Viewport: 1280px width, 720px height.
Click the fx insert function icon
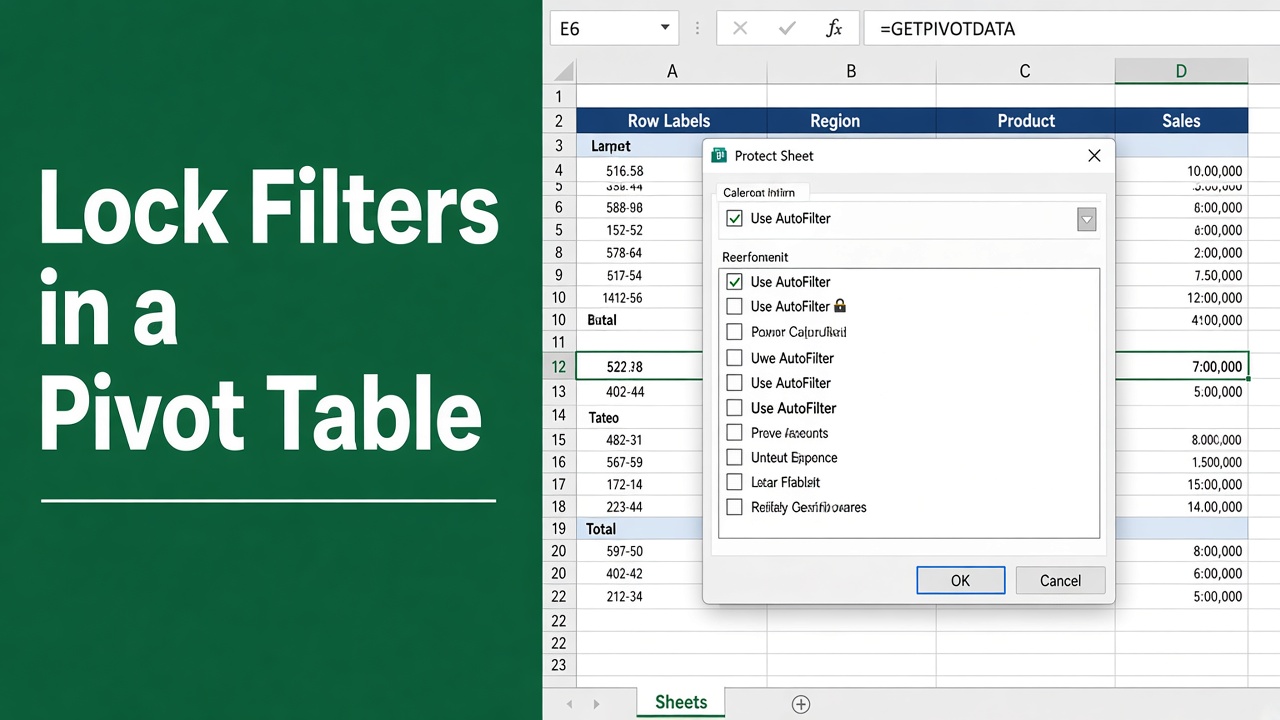tap(834, 29)
